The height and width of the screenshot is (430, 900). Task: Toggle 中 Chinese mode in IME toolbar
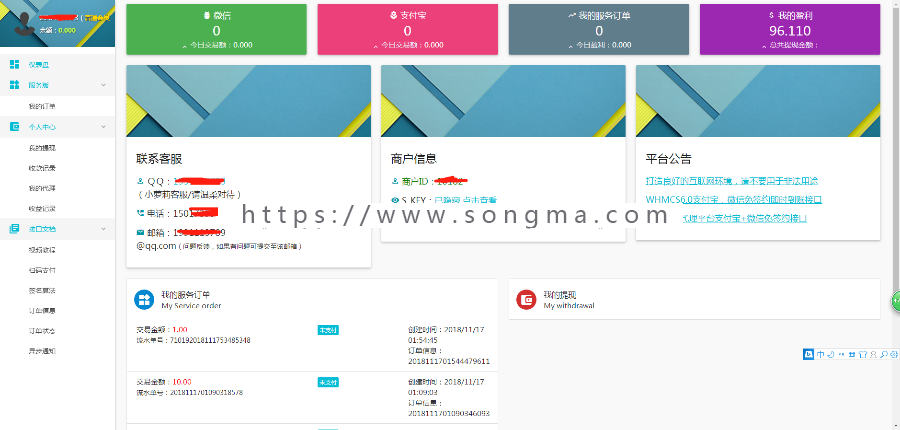[x=821, y=354]
